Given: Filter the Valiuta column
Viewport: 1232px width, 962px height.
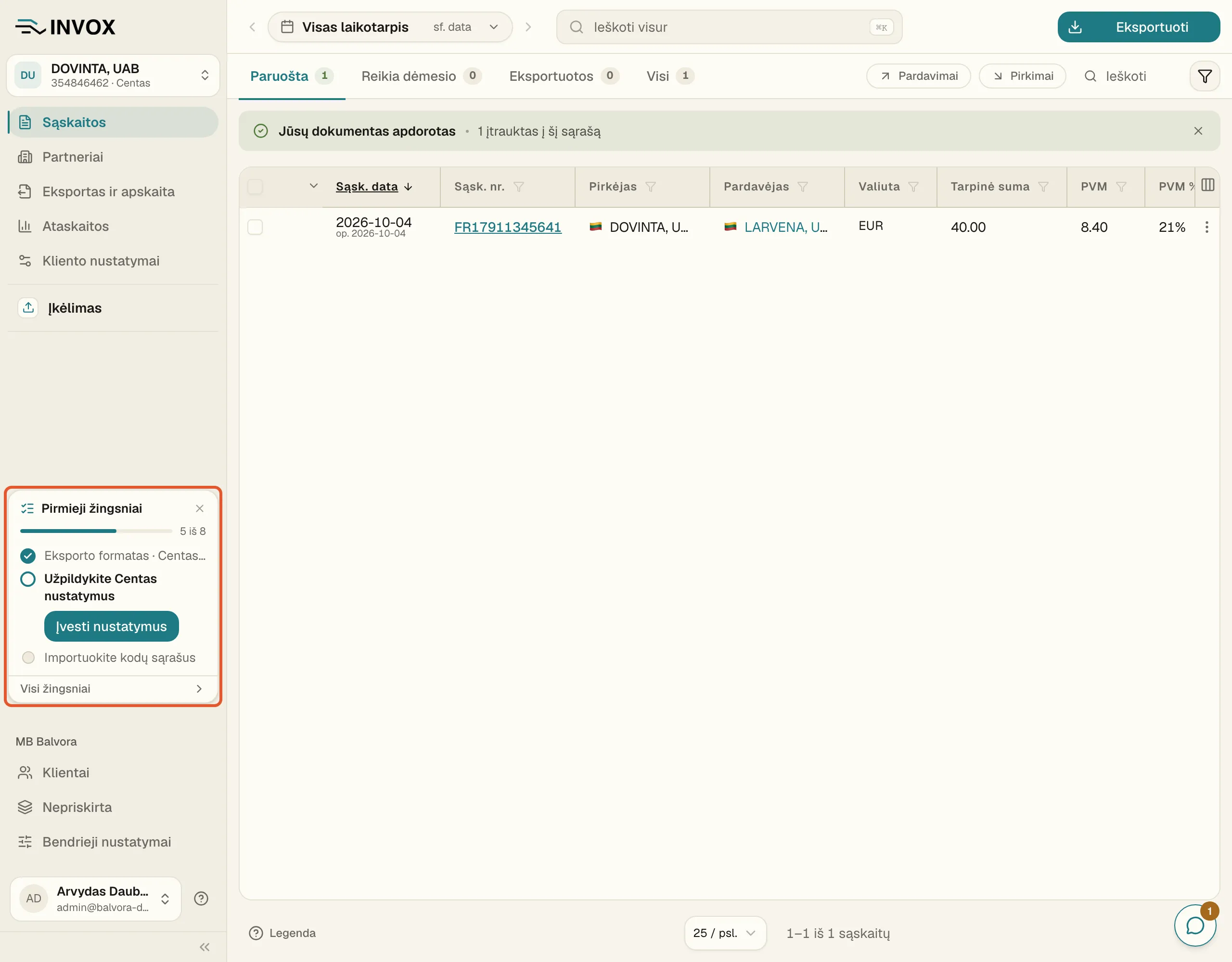Looking at the screenshot, I should (913, 187).
